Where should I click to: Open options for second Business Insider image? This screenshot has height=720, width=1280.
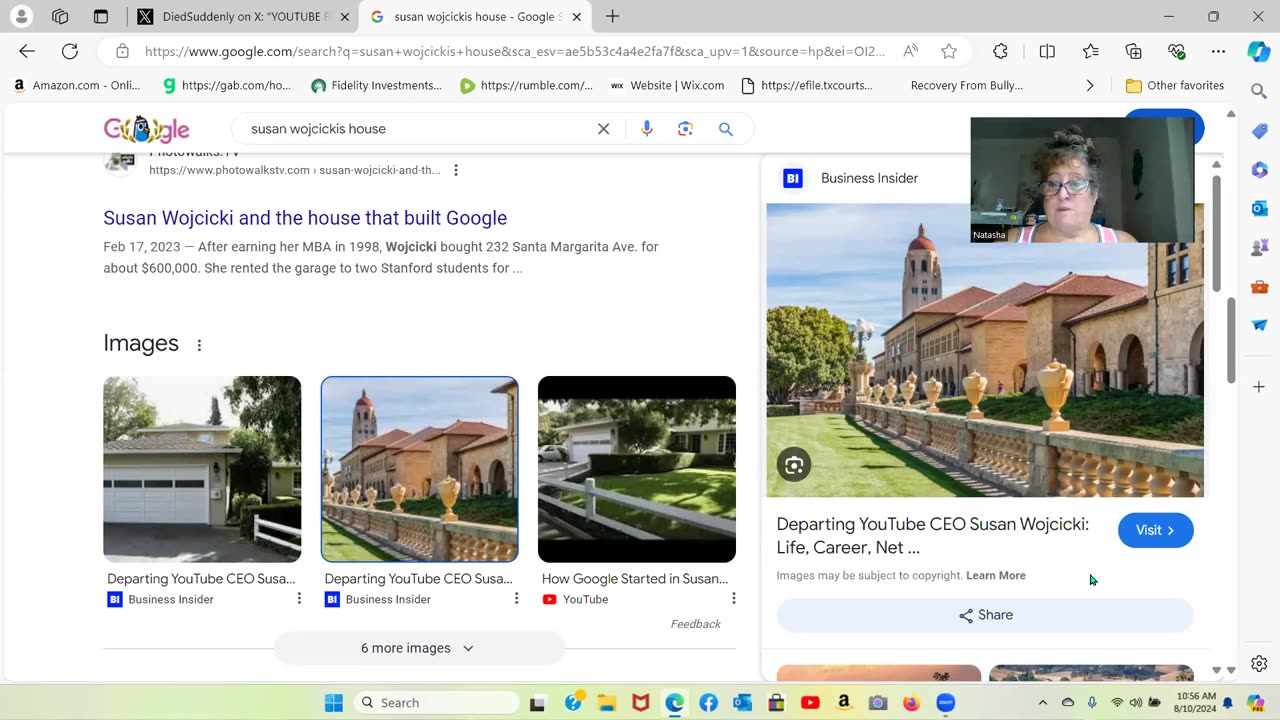point(516,598)
